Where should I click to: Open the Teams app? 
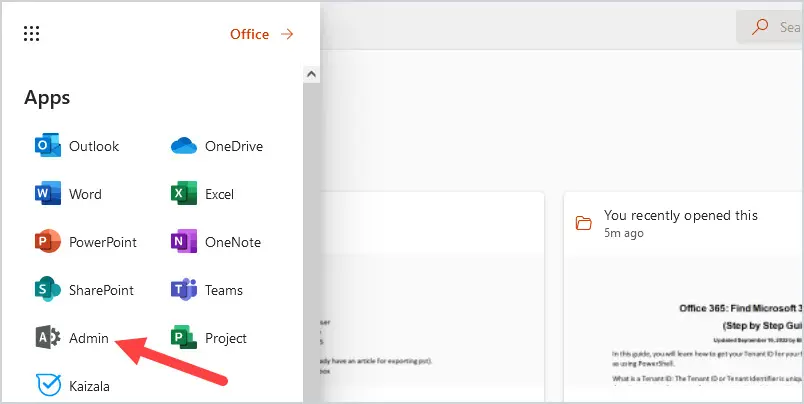point(207,290)
